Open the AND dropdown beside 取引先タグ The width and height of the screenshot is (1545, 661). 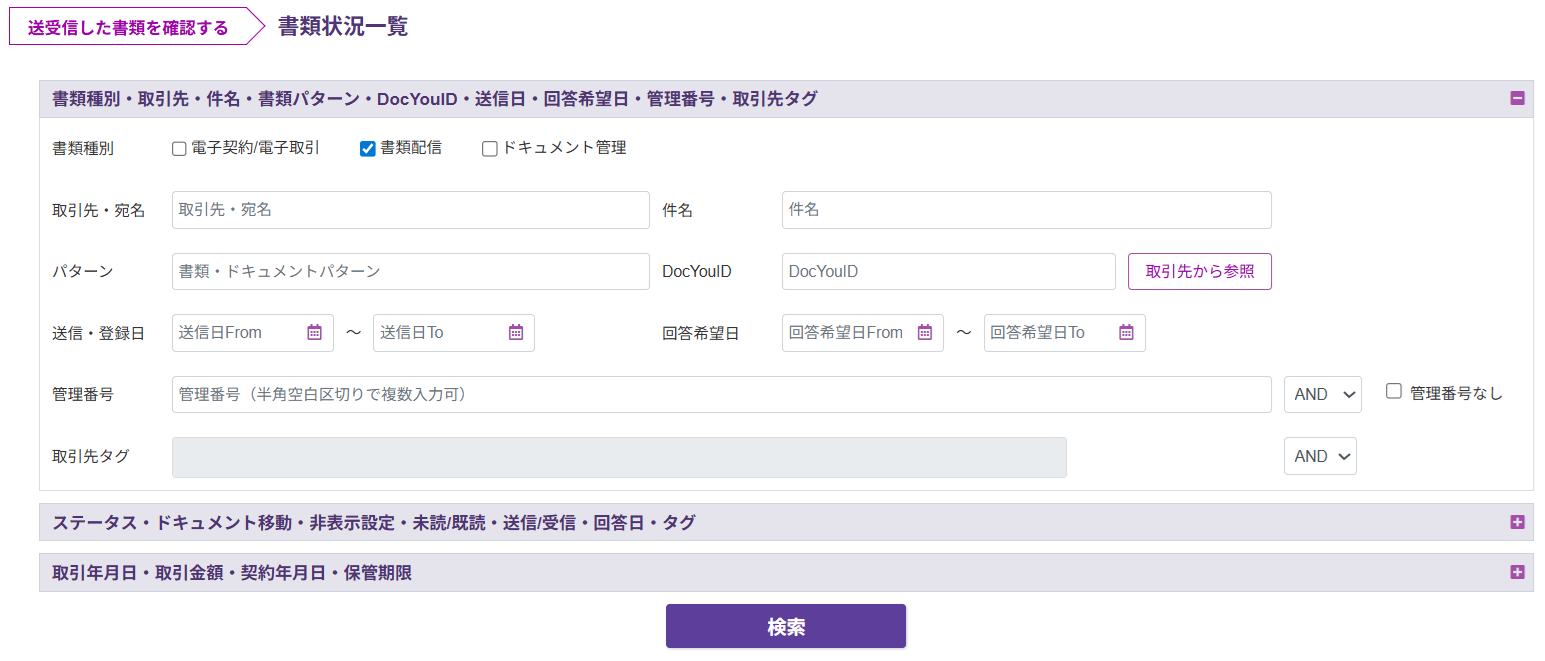[1320, 456]
